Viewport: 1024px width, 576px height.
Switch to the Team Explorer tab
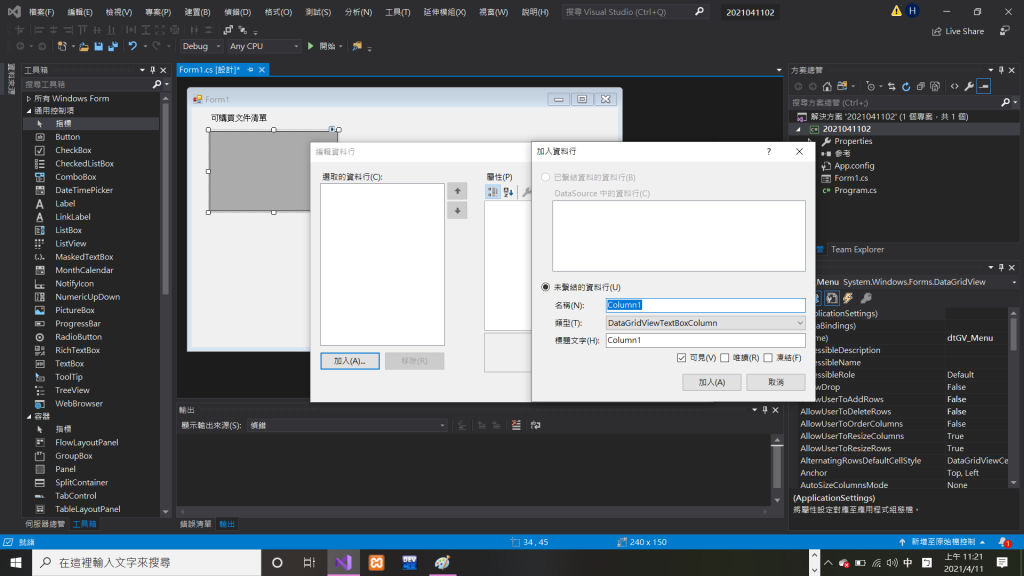857,249
